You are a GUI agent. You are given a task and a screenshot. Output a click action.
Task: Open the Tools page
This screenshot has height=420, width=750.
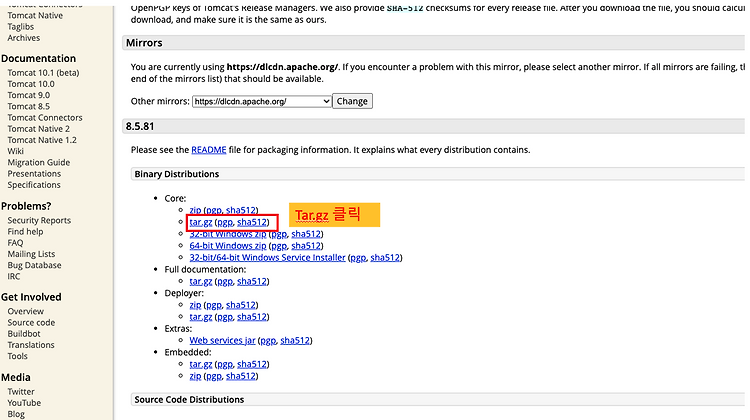coord(17,356)
